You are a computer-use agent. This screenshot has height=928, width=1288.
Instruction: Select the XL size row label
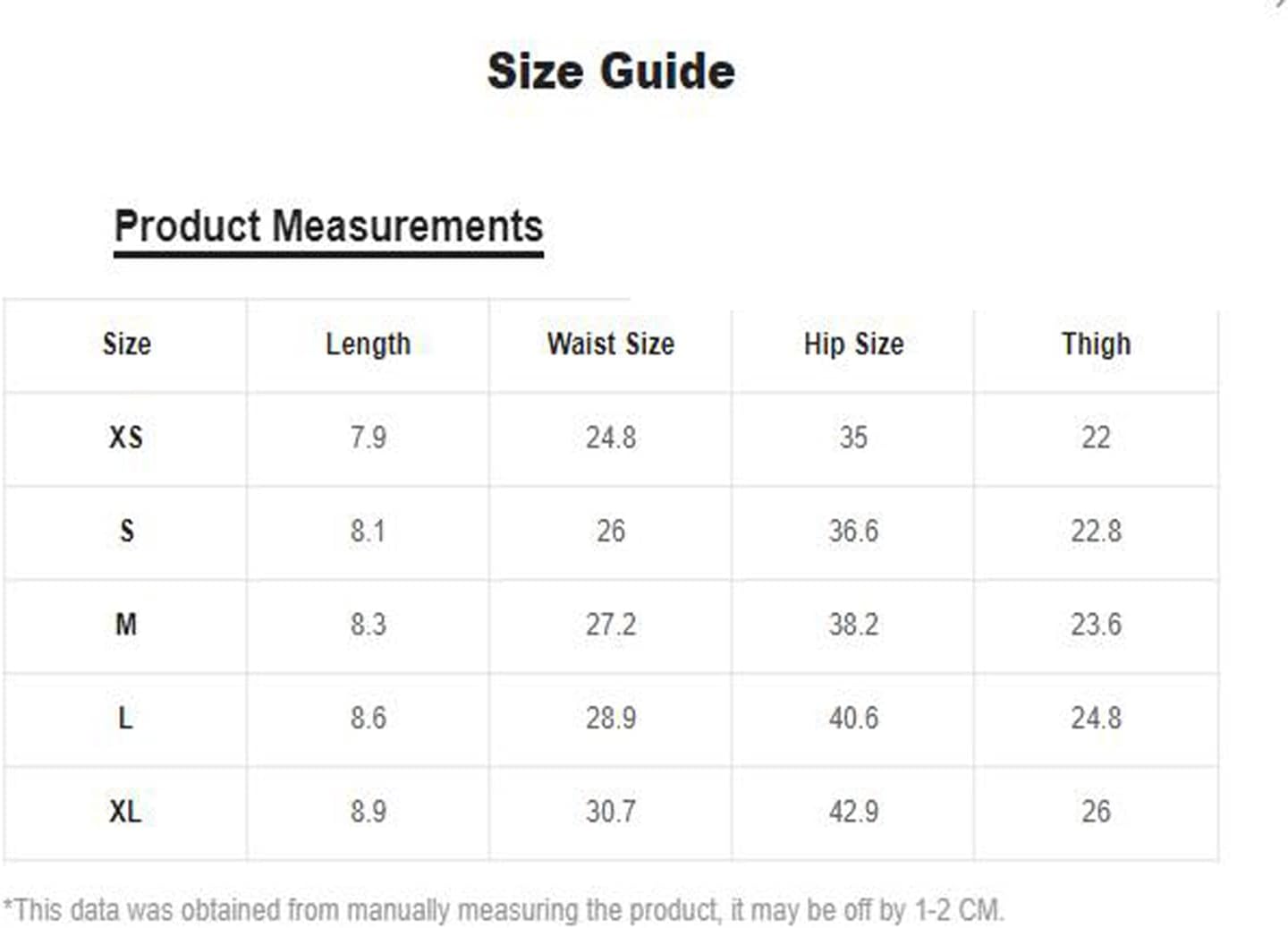125,812
